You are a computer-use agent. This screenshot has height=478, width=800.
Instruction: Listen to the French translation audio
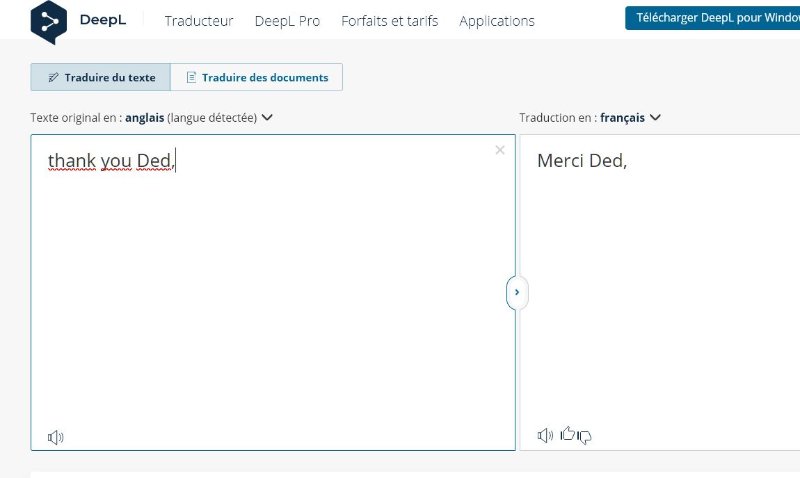(x=545, y=435)
